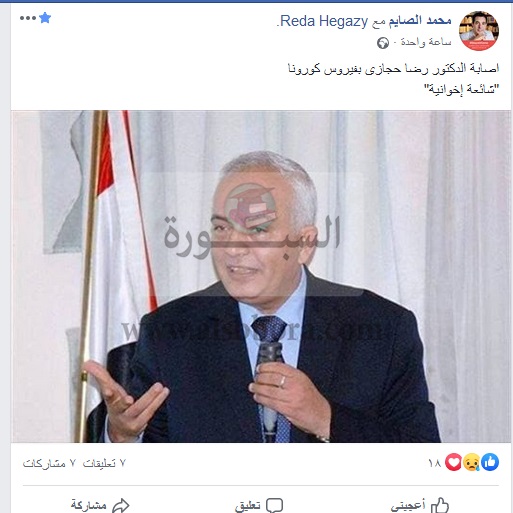Share the post with مشاركة button
This screenshot has height=513, width=513.
(100, 505)
